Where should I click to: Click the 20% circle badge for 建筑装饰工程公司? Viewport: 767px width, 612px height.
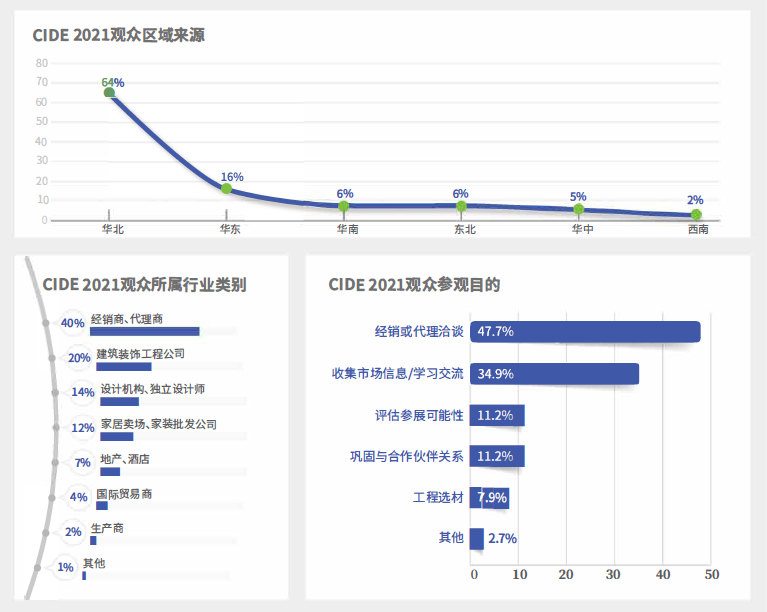(79, 358)
